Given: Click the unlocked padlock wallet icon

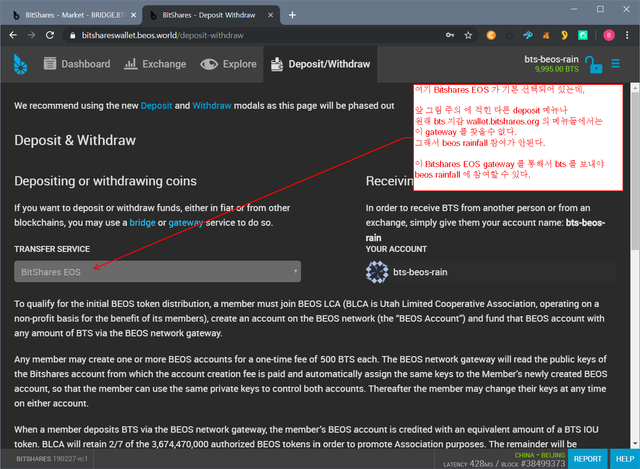Looking at the screenshot, I should 593,64.
